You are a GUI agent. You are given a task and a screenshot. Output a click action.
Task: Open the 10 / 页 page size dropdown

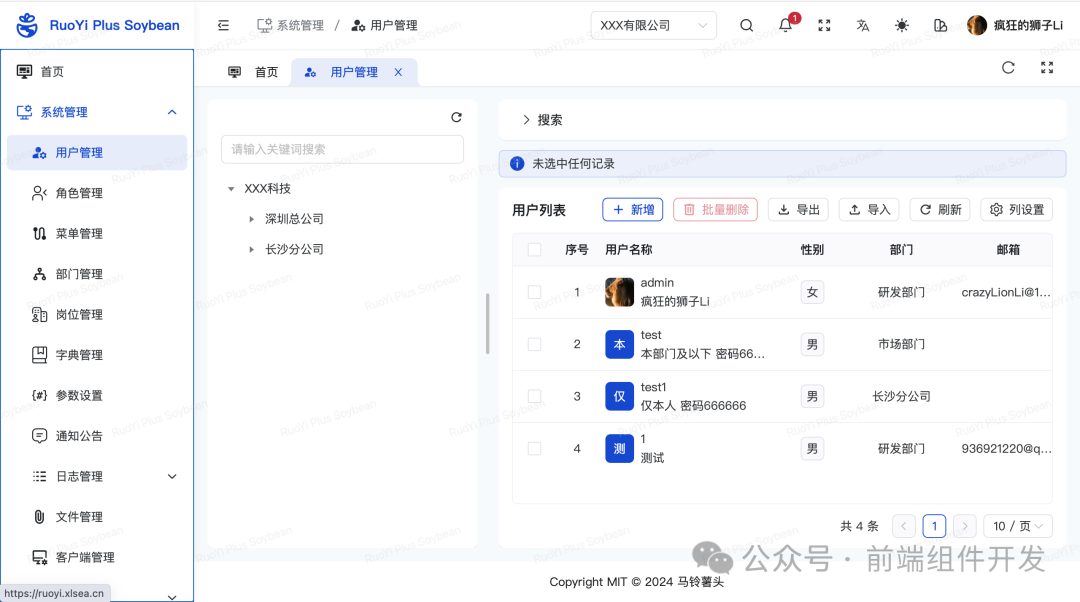[x=1017, y=525]
